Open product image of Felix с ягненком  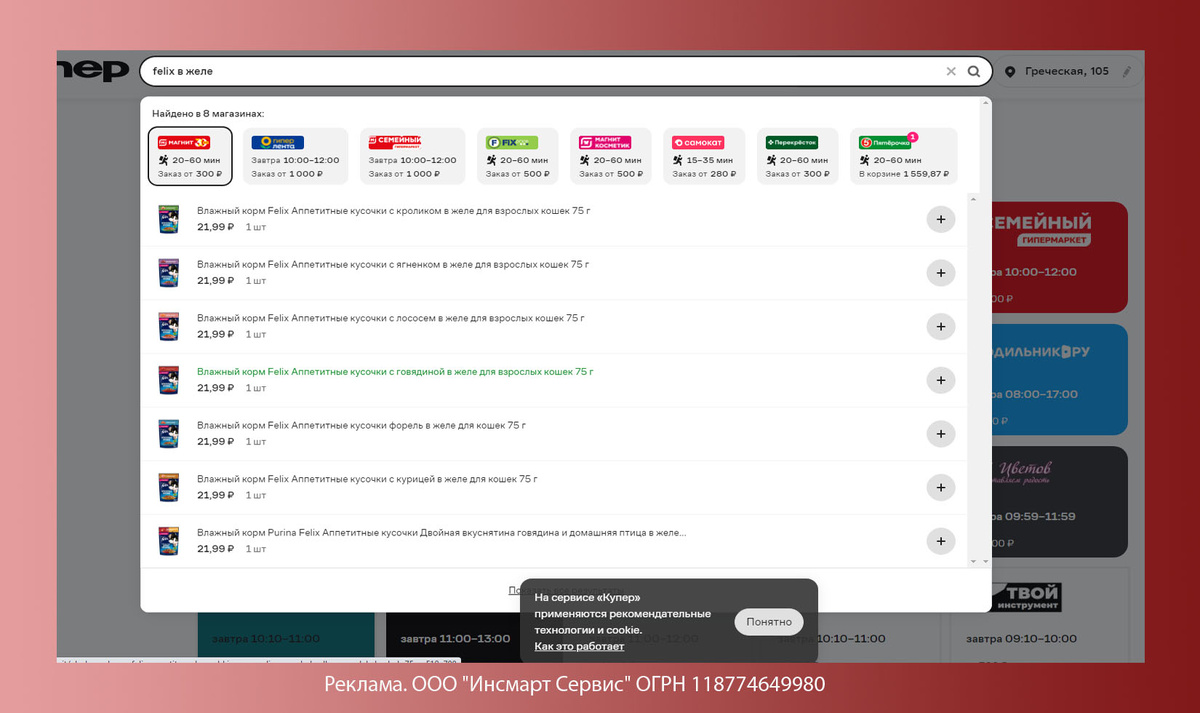click(168, 272)
